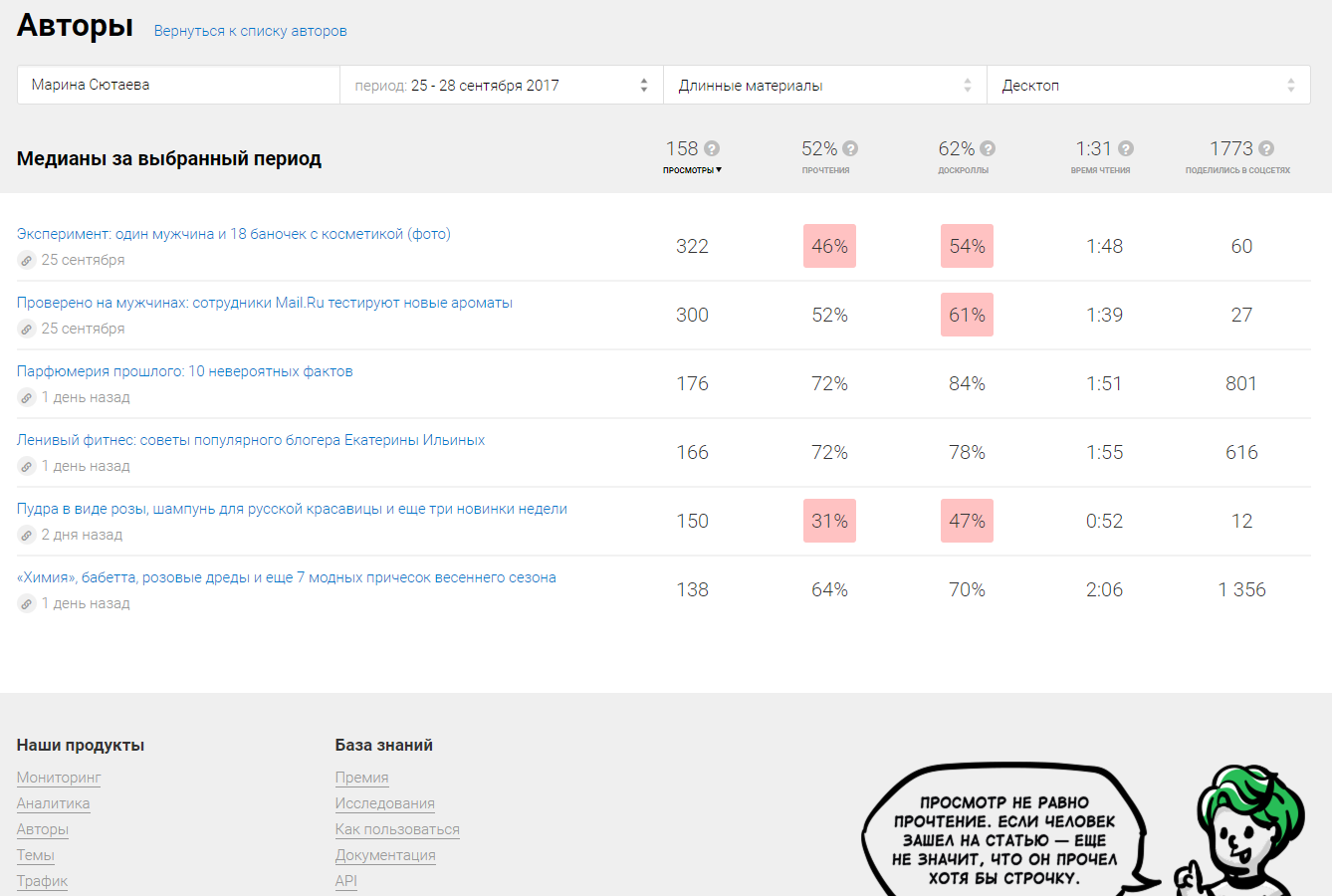This screenshot has width=1332, height=896.
Task: Click the 'Авторы' page title
Action: tap(75, 25)
